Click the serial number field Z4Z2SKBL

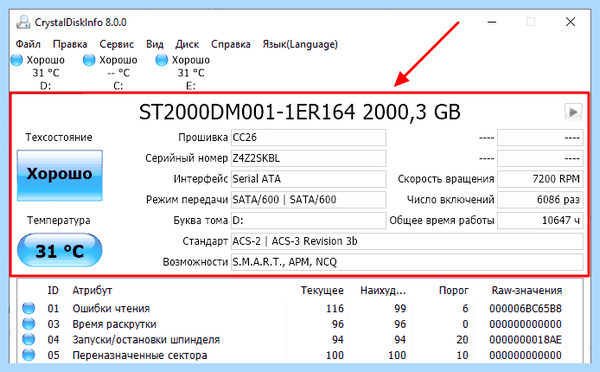[308, 158]
